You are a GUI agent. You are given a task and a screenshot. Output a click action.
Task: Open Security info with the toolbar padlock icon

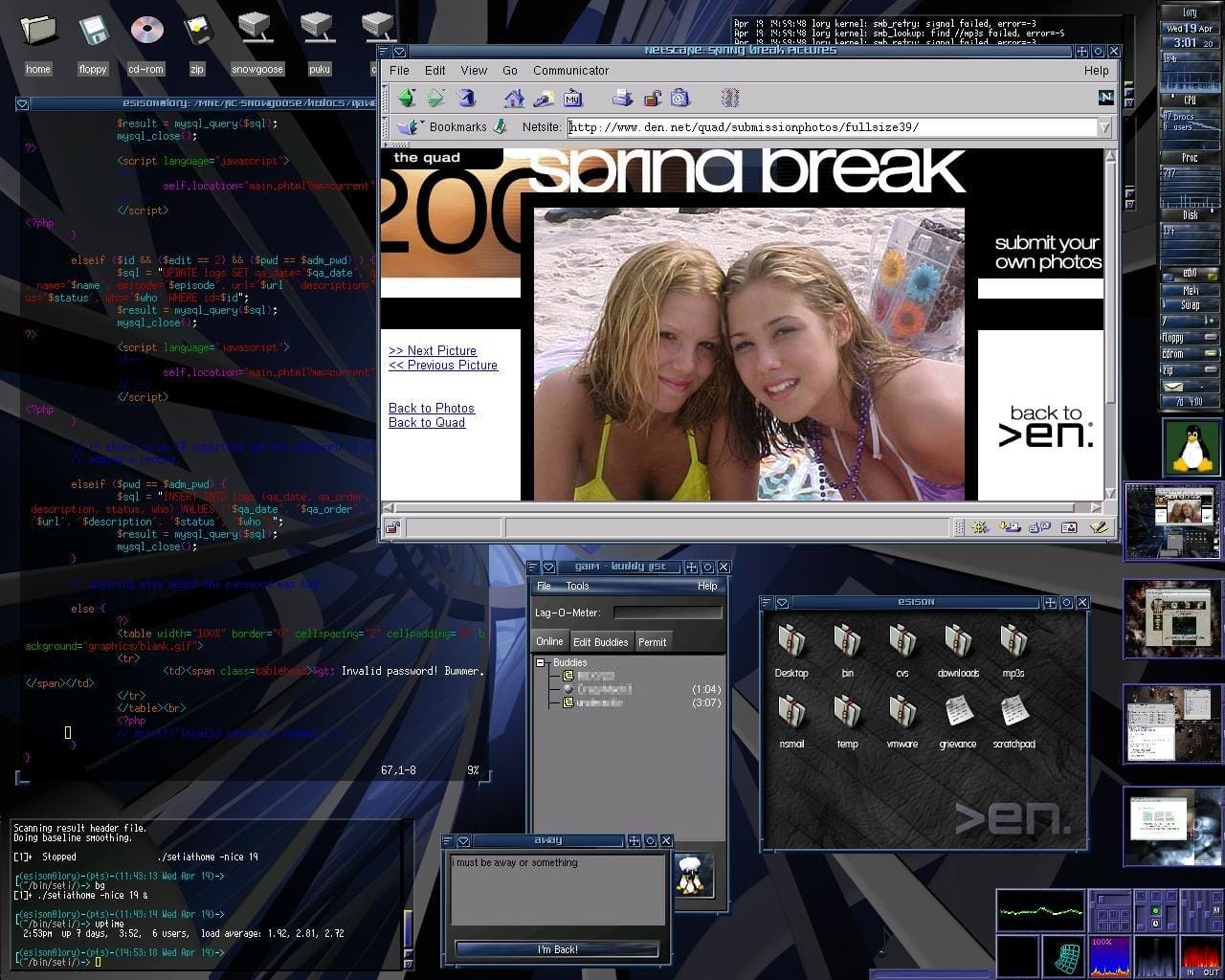click(x=652, y=98)
